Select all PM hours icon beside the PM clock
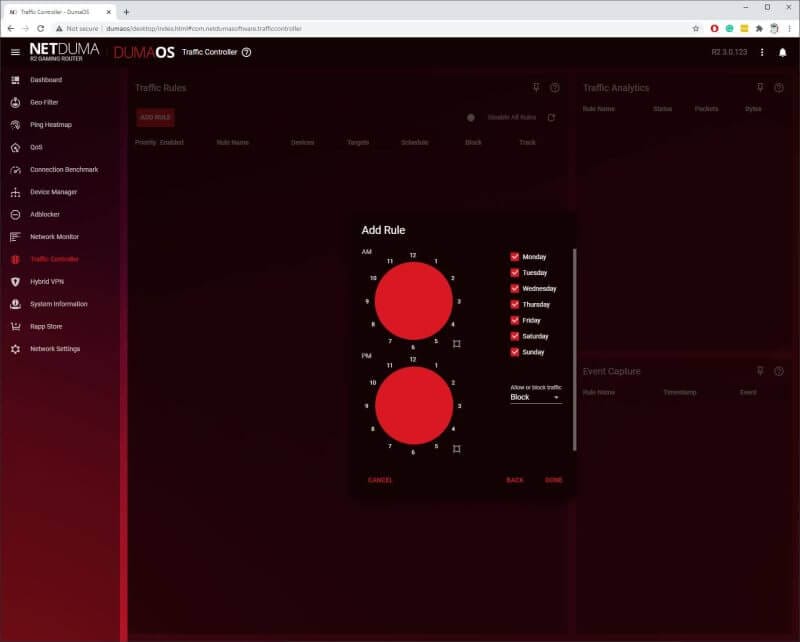The image size is (800, 642). click(x=456, y=449)
